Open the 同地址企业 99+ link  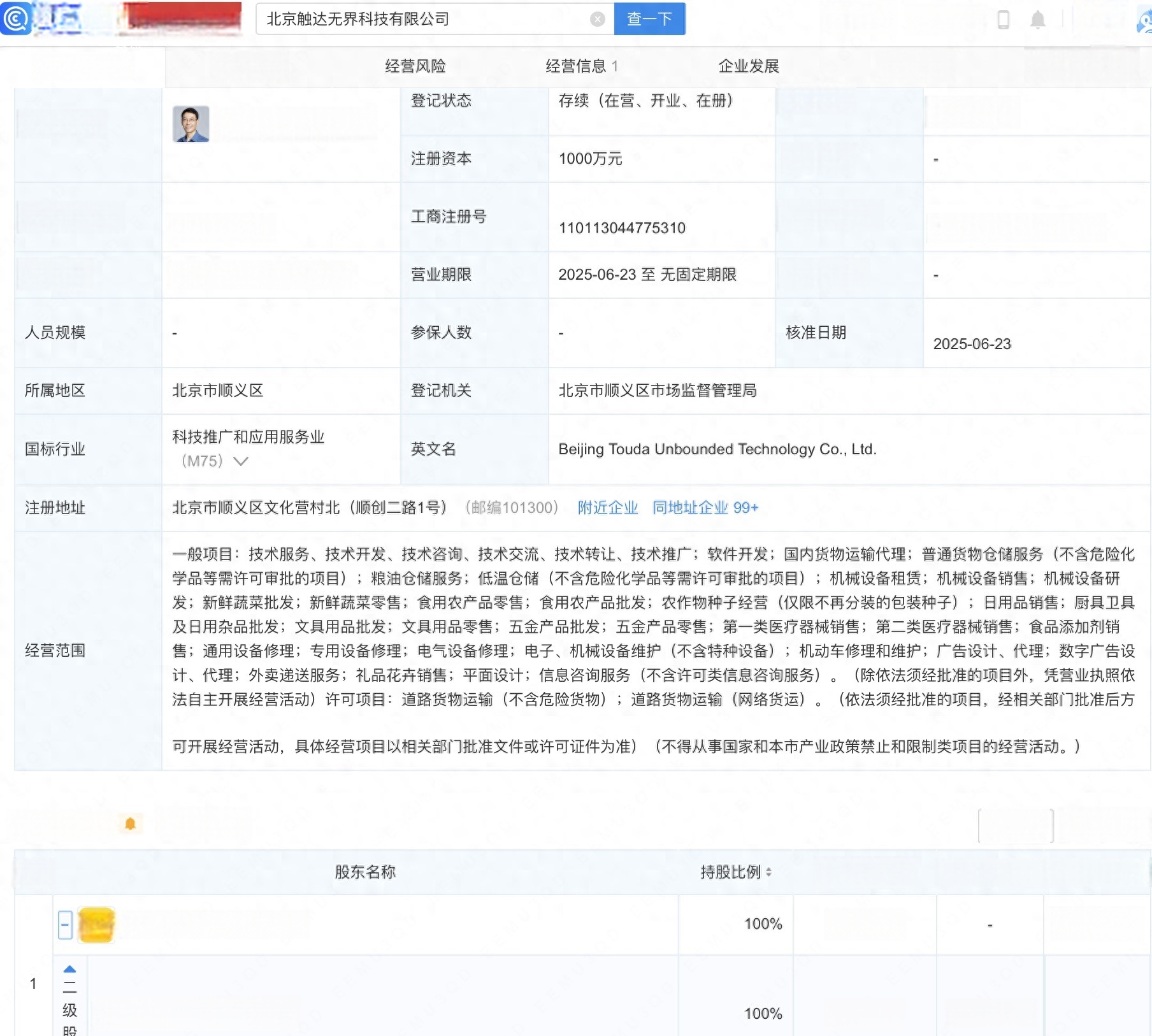pos(705,508)
